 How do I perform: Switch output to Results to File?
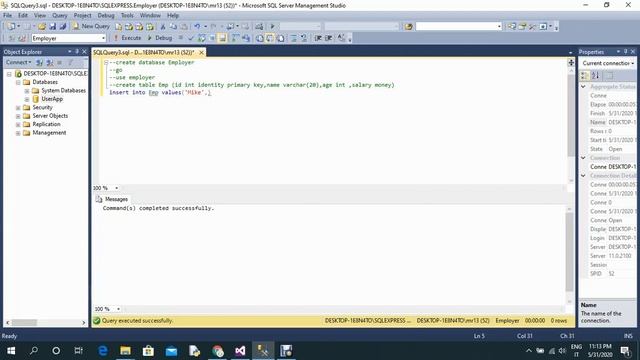pyautogui.click(x=280, y=38)
